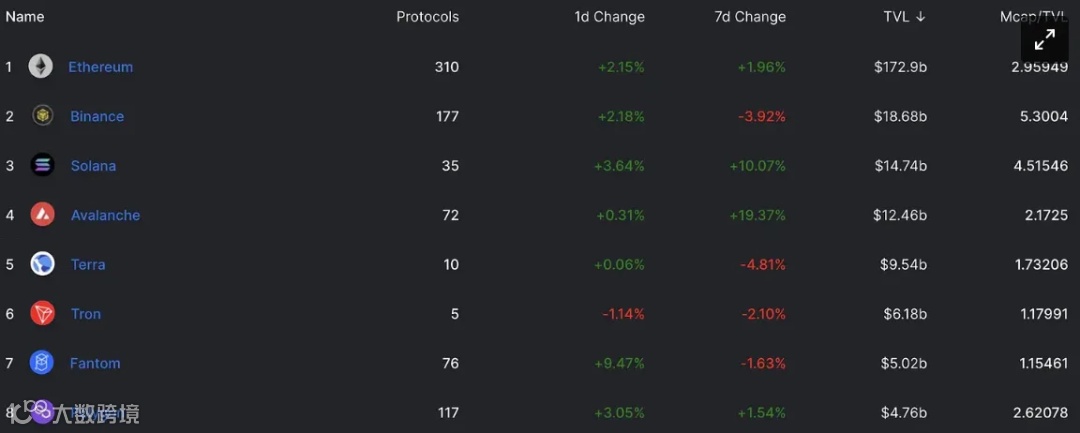This screenshot has height=433, width=1080.
Task: Click the Terra chain logo icon
Action: click(x=42, y=264)
